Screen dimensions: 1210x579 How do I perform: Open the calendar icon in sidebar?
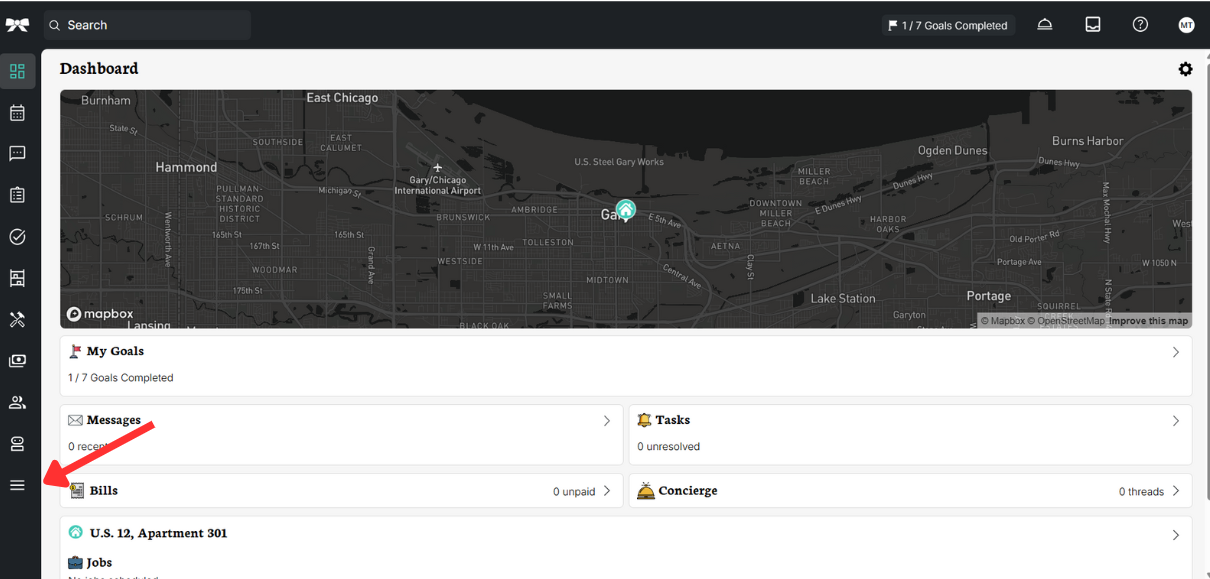pyautogui.click(x=17, y=113)
